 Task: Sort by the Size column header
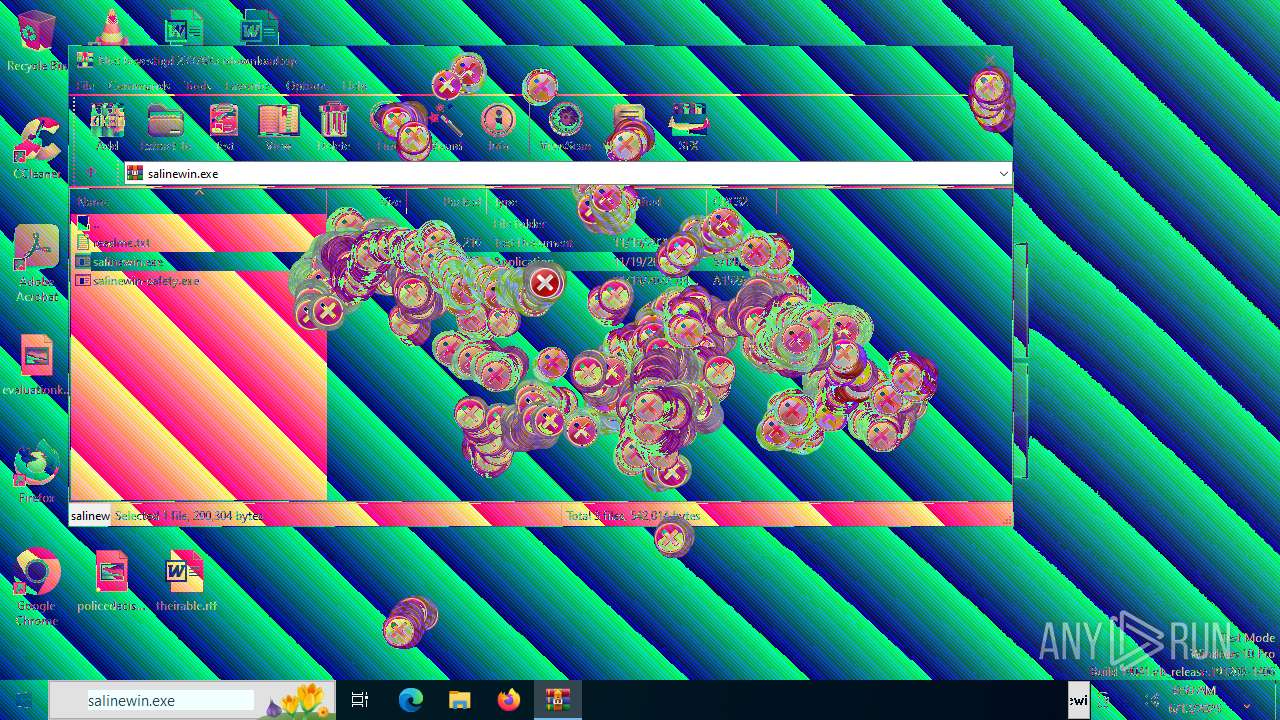(367, 202)
